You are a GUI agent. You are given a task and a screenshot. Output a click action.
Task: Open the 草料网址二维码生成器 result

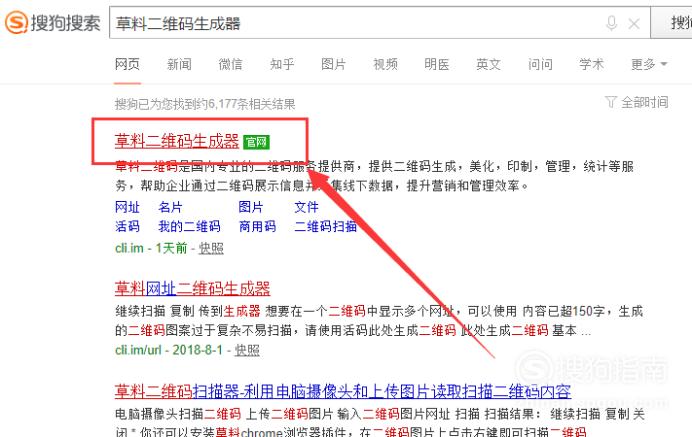(192, 289)
